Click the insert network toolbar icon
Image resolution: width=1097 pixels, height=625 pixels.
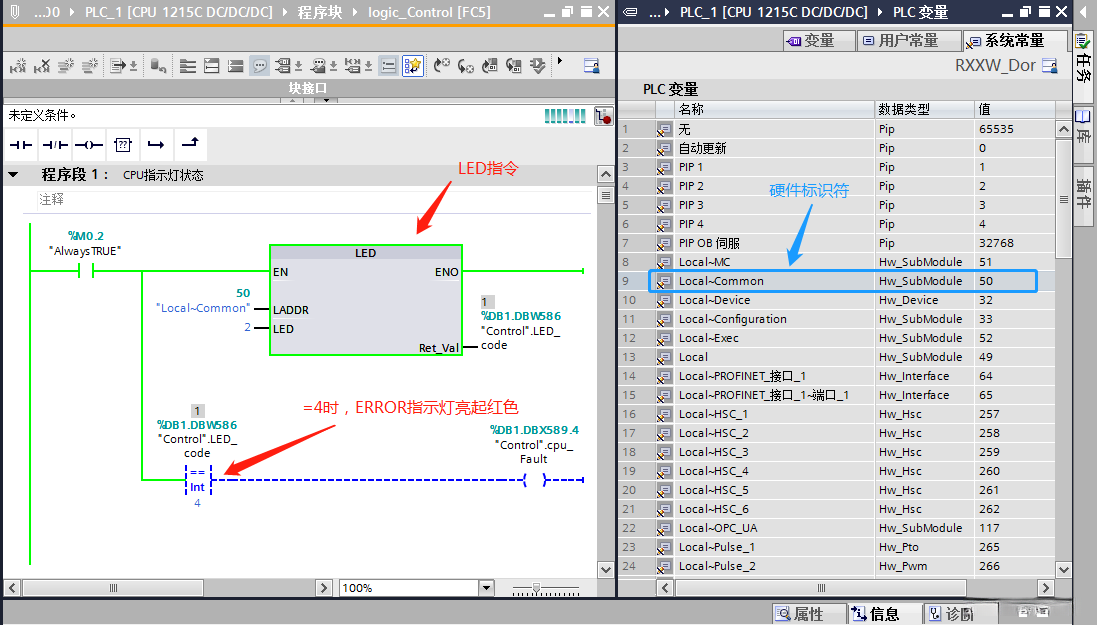pos(18,66)
